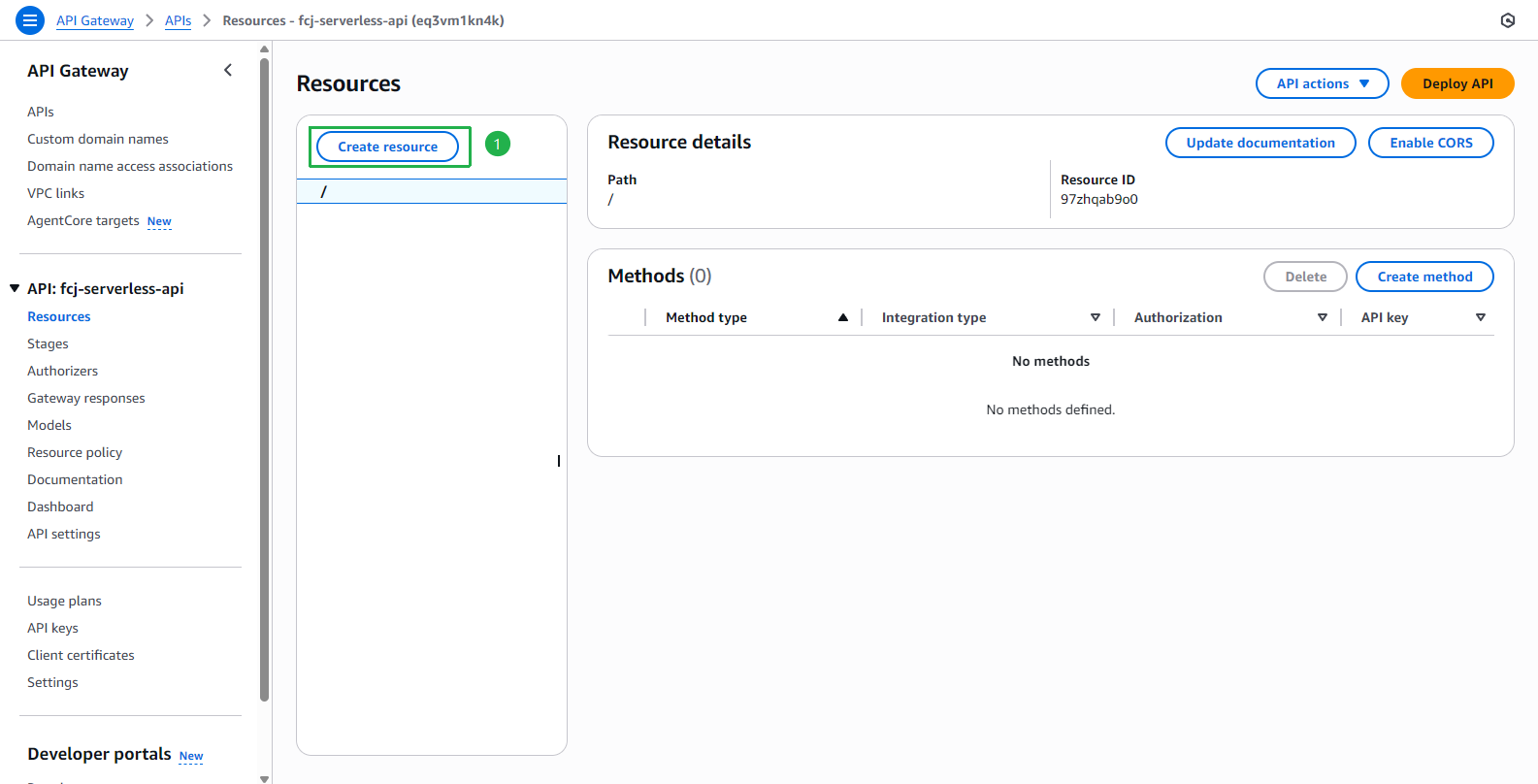
Task: Click the Delete method button
Action: click(x=1305, y=277)
